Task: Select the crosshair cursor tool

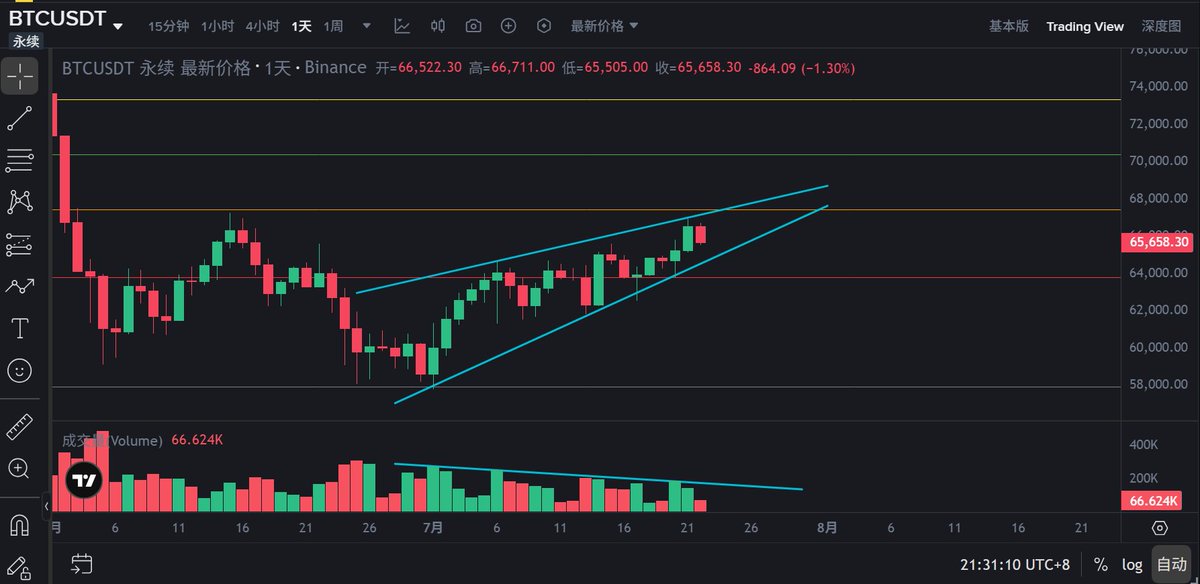Action: click(x=19, y=75)
